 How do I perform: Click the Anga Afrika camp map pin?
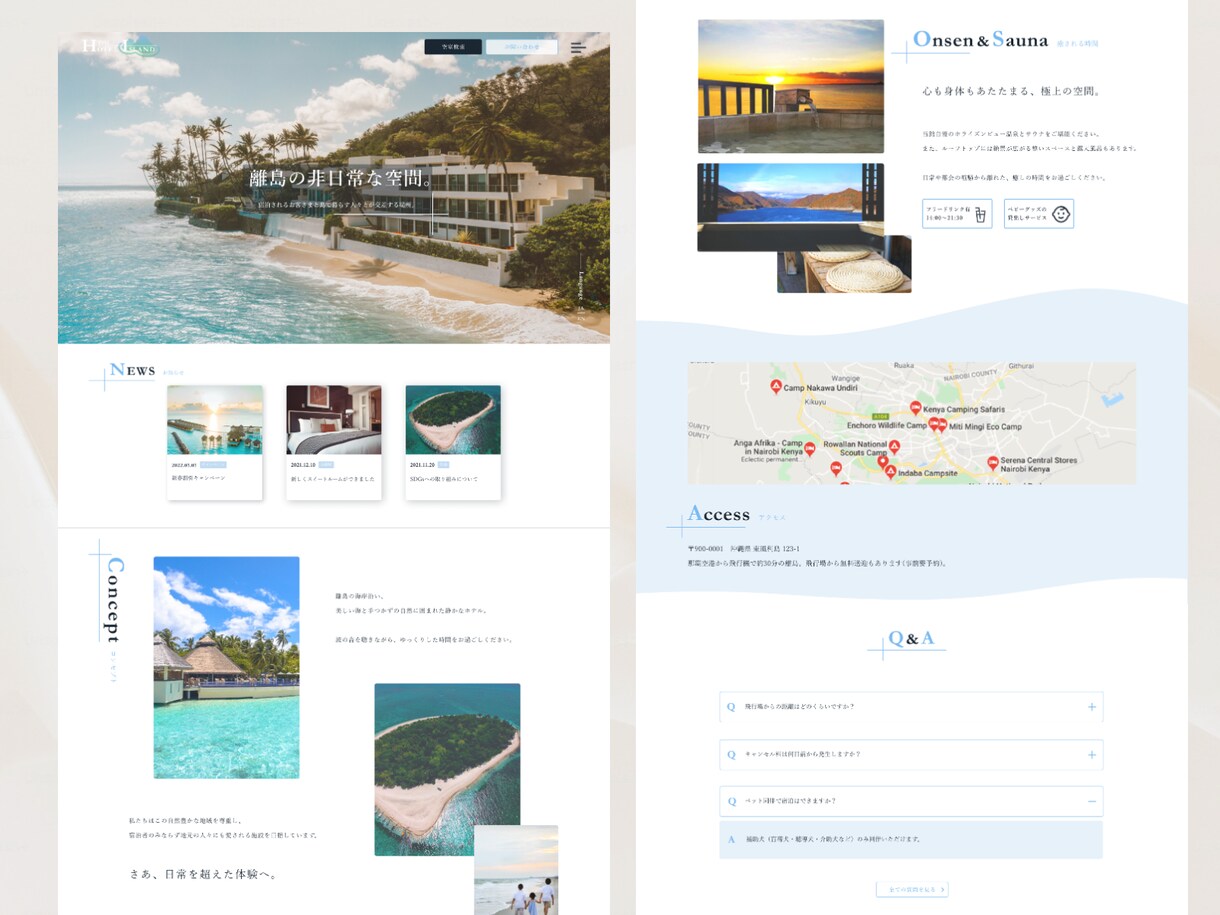click(x=811, y=448)
